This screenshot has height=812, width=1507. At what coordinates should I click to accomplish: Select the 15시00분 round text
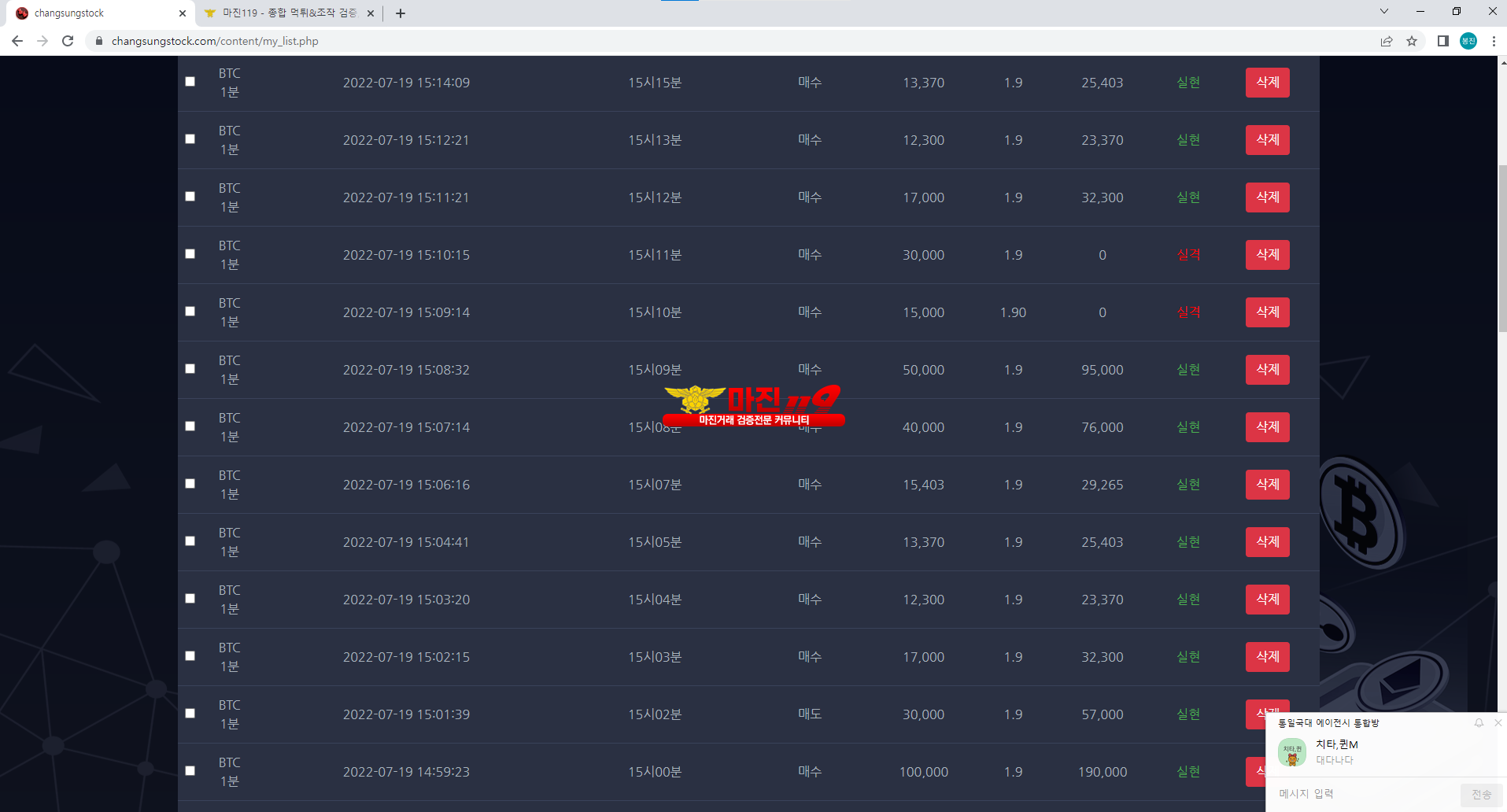point(655,772)
